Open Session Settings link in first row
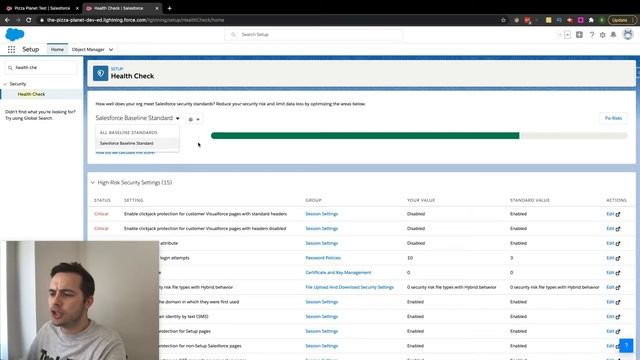 pos(322,214)
